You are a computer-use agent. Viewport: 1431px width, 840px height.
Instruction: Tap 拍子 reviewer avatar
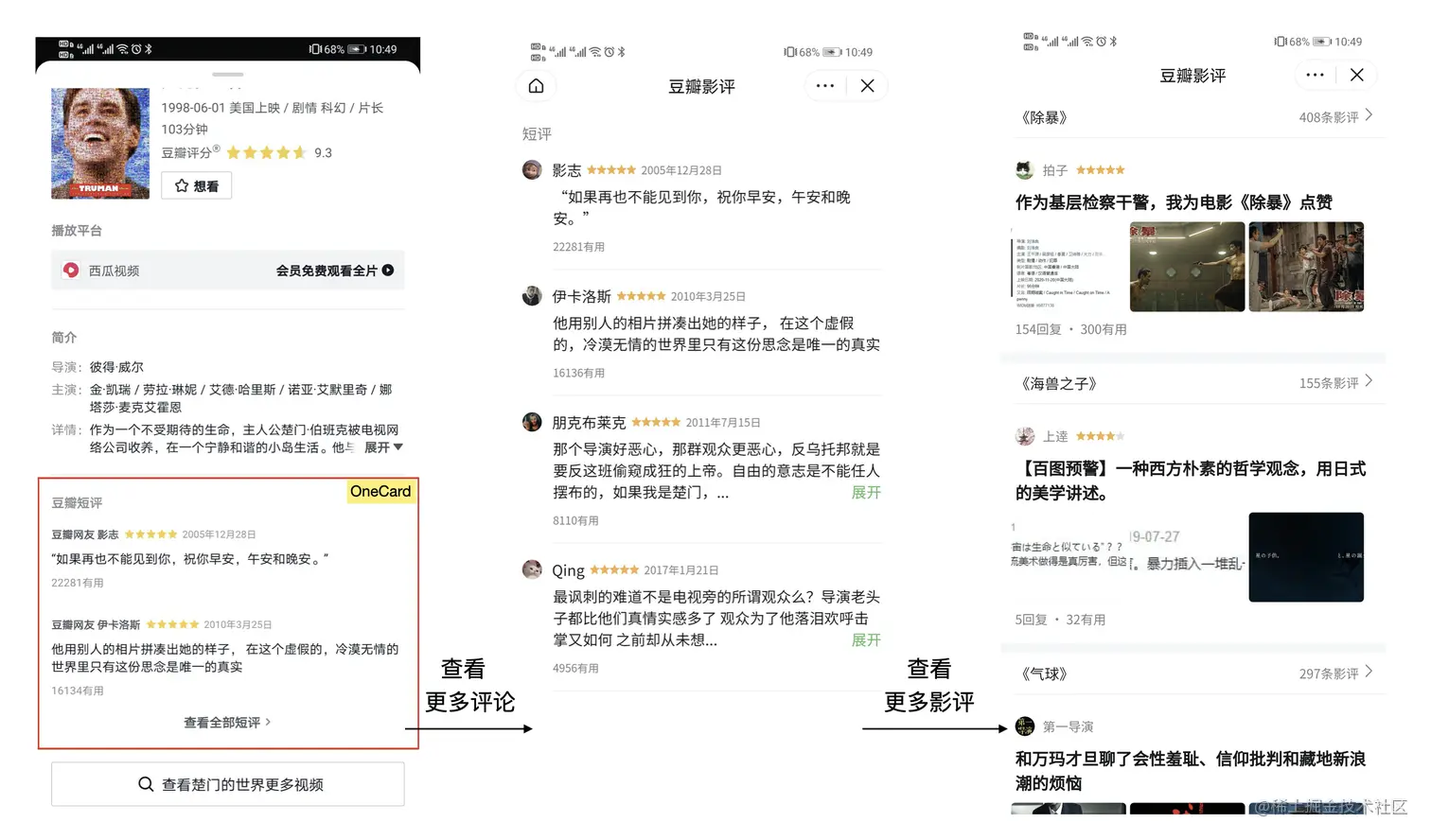coord(1024,170)
